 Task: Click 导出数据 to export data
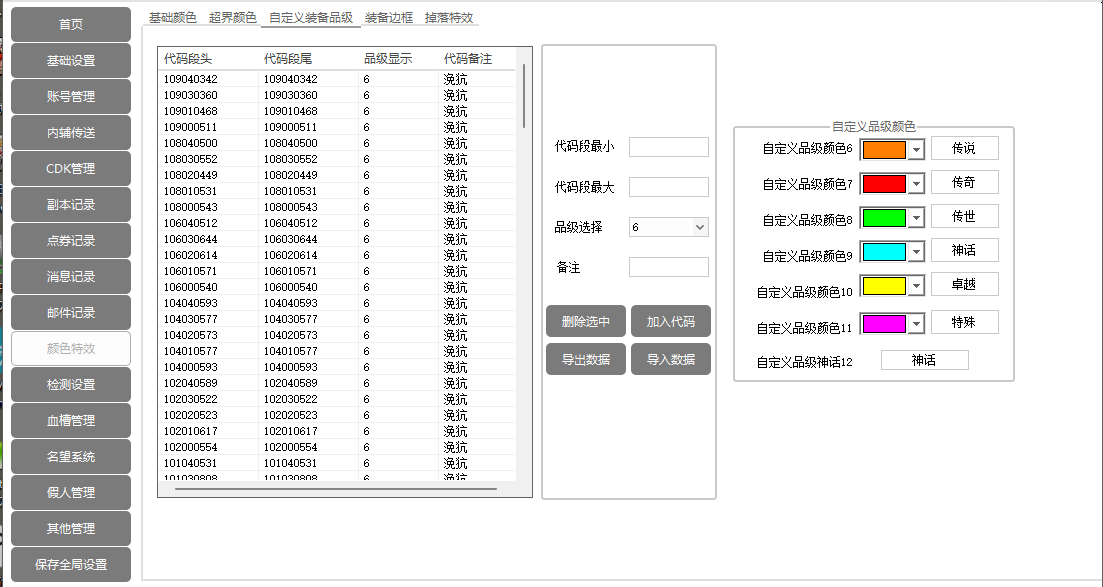click(586, 359)
